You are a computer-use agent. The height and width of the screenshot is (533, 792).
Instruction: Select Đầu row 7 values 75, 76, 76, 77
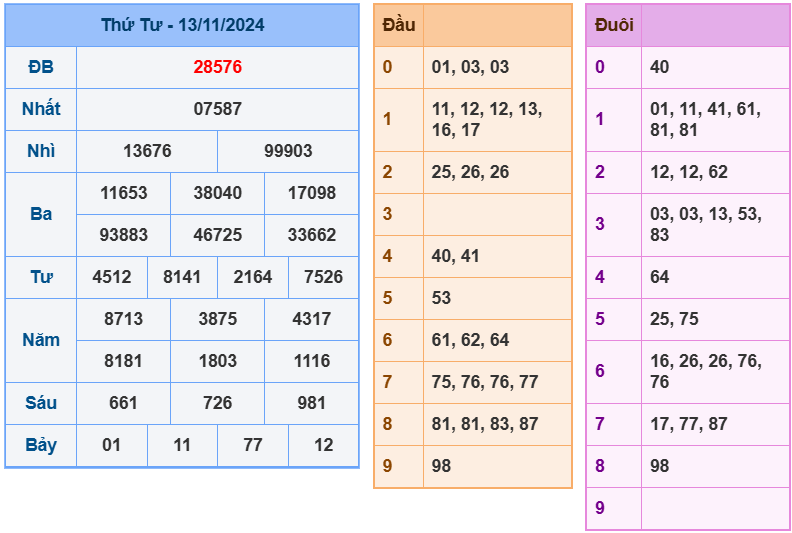[x=485, y=382]
